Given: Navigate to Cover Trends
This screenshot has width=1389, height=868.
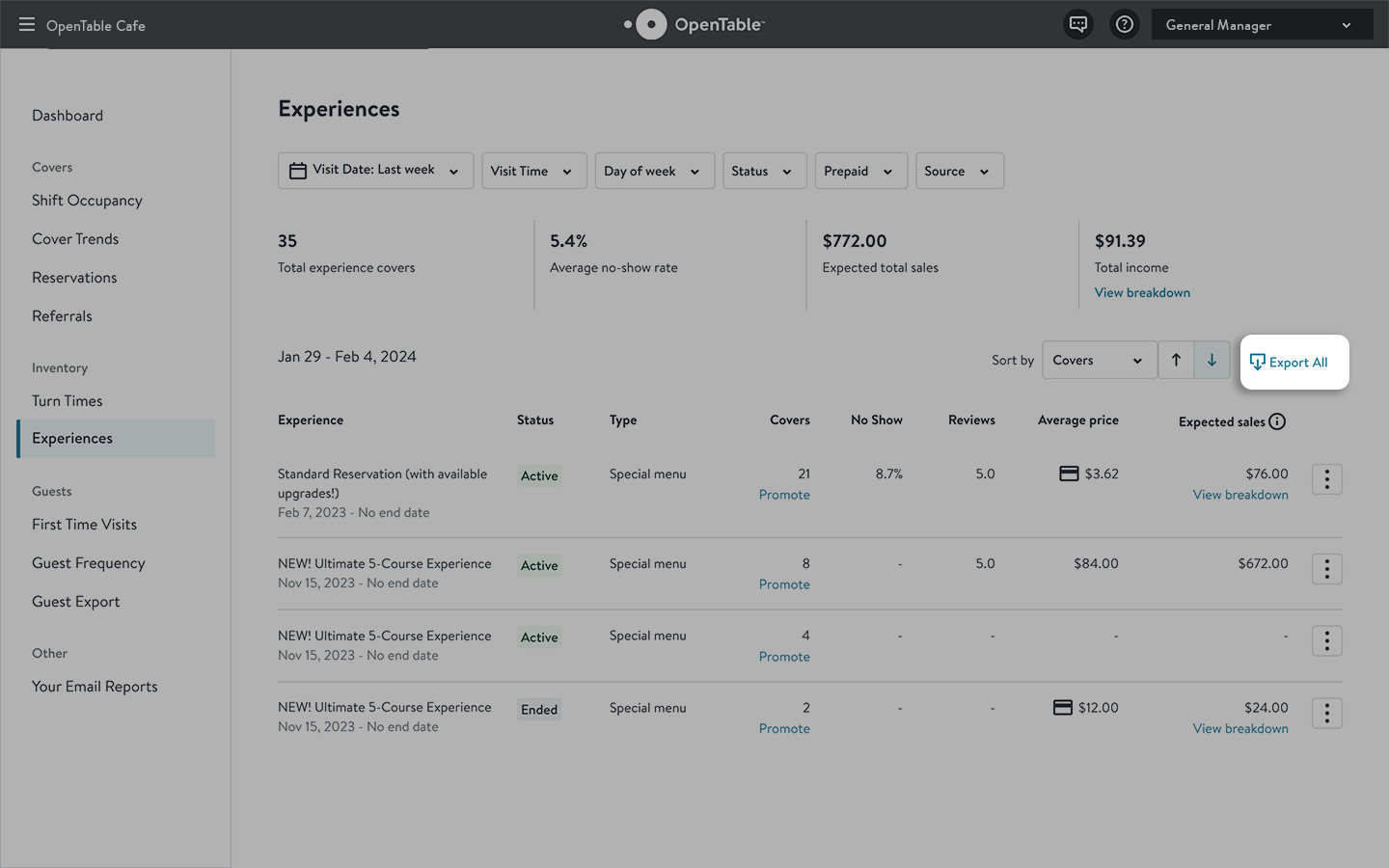Looking at the screenshot, I should click(x=75, y=239).
